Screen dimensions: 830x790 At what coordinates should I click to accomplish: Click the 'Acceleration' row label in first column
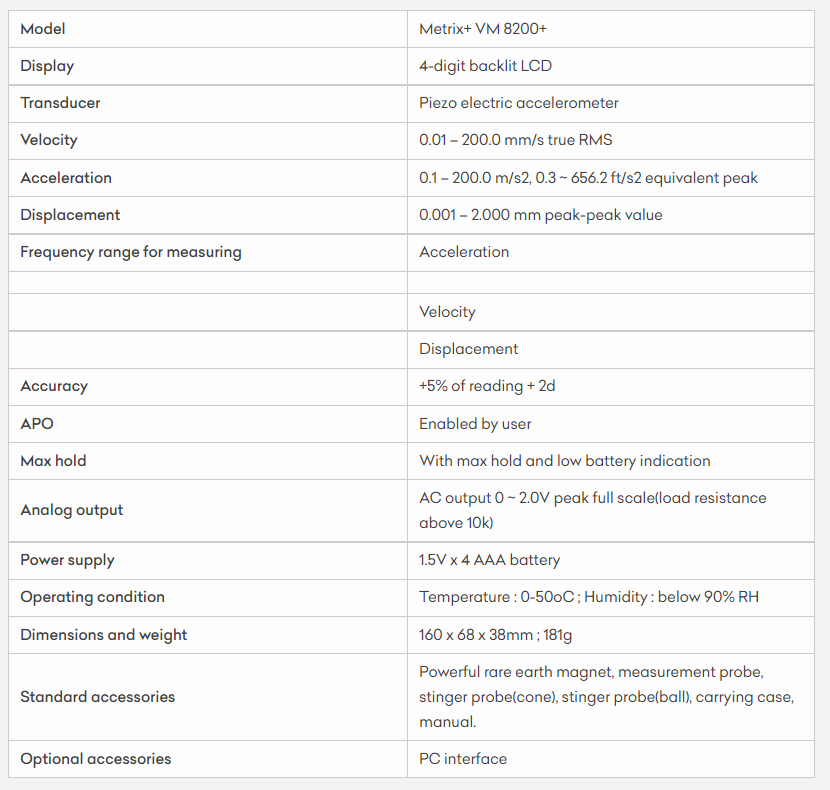click(x=66, y=178)
